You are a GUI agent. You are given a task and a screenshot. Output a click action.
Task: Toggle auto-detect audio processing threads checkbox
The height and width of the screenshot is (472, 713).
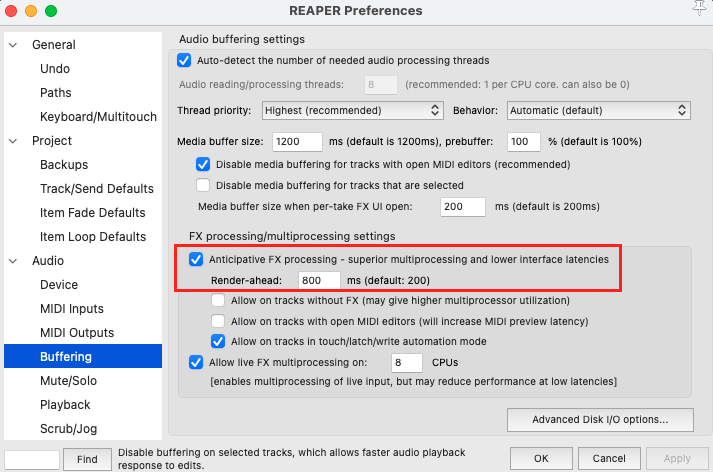(184, 60)
